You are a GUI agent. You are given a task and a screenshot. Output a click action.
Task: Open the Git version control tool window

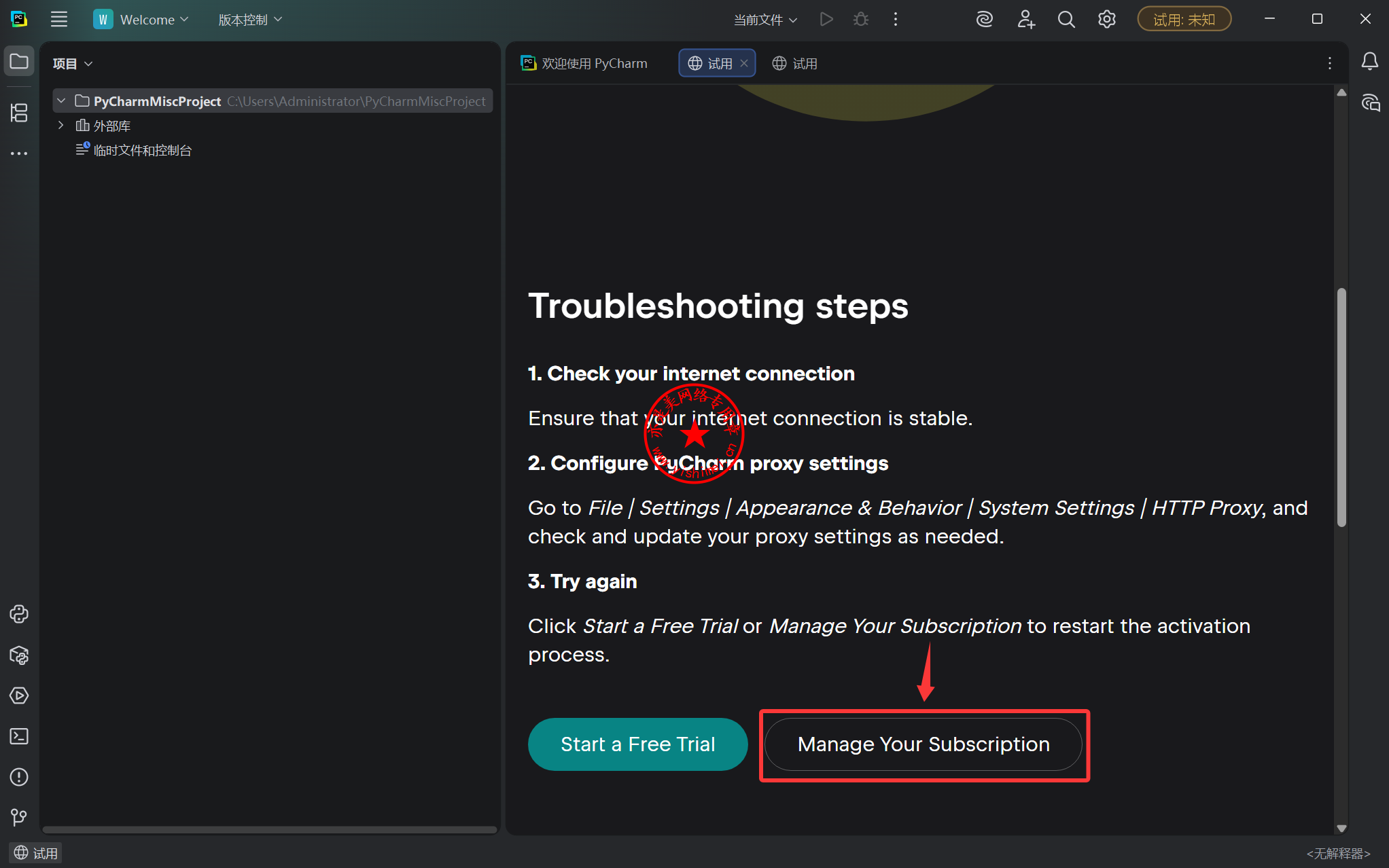tap(19, 817)
